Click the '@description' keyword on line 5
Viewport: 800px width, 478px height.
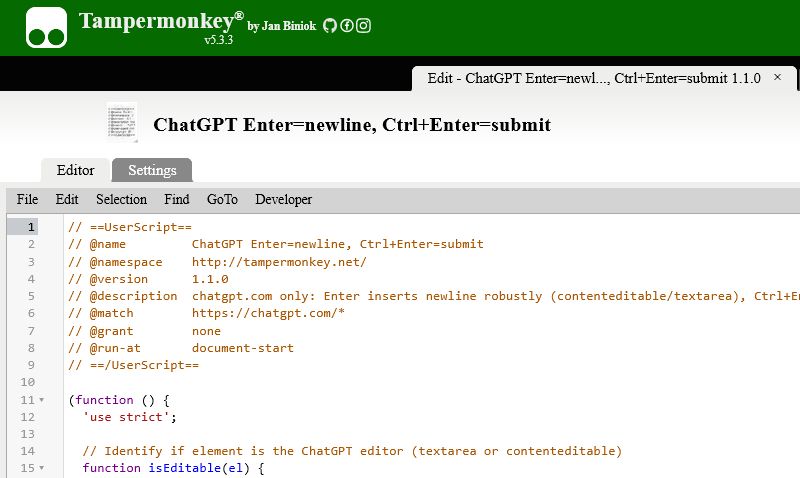134,296
